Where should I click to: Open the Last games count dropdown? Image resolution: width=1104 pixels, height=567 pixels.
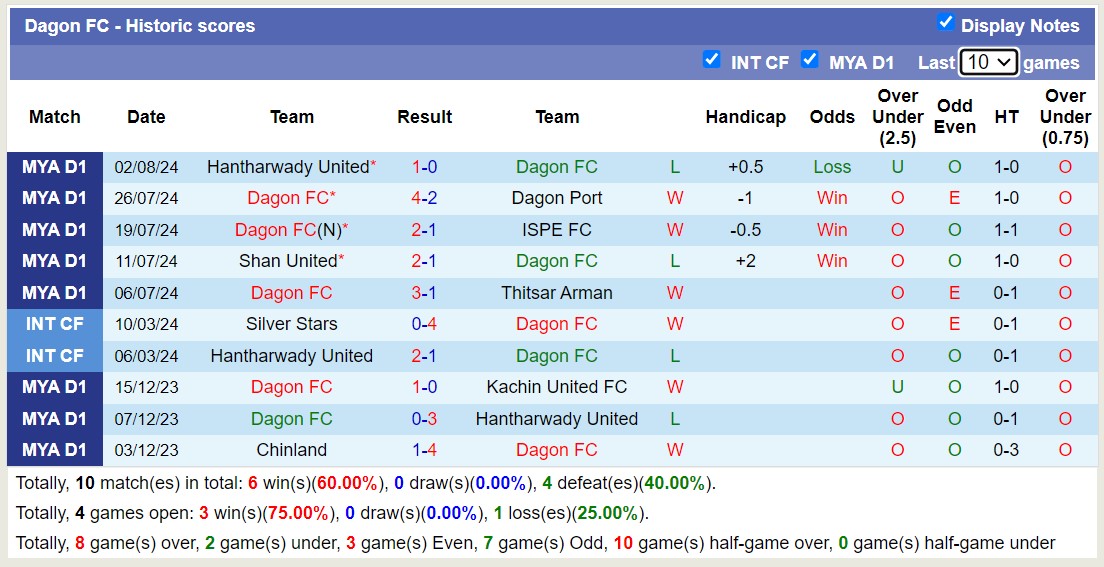988,62
